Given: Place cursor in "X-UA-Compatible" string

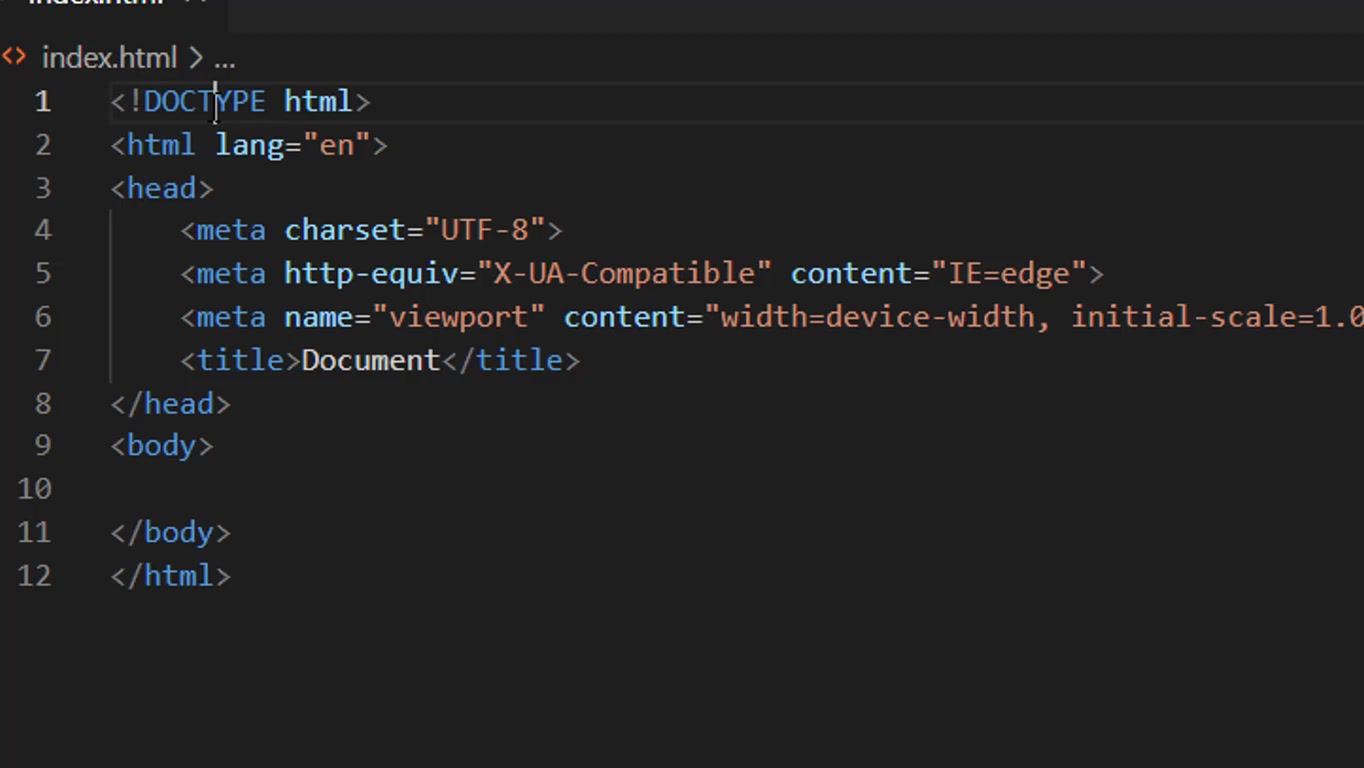Looking at the screenshot, I should (x=624, y=274).
